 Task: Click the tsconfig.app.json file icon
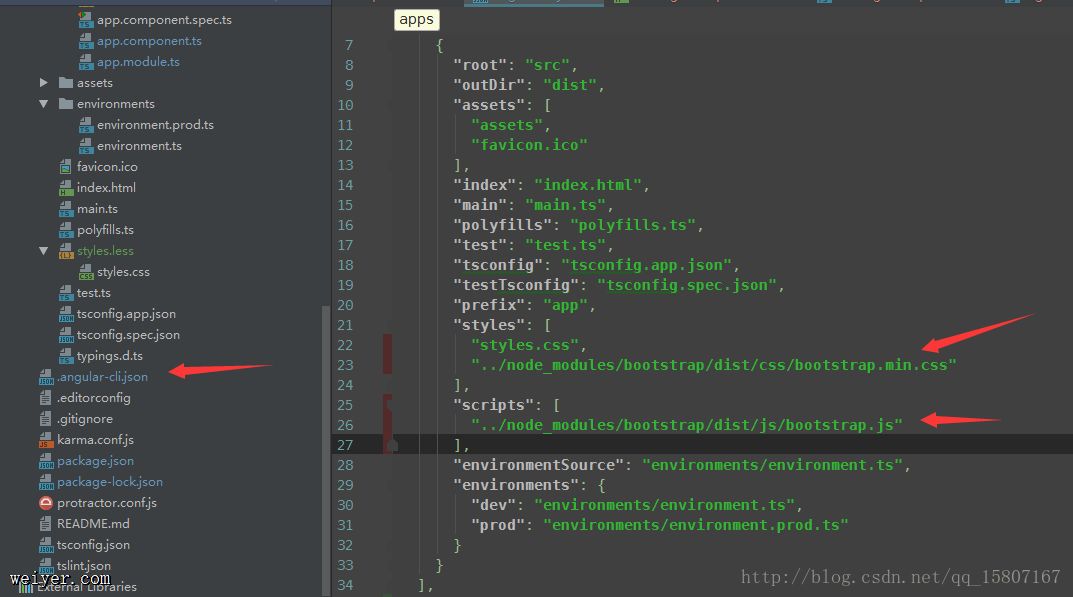coord(66,314)
